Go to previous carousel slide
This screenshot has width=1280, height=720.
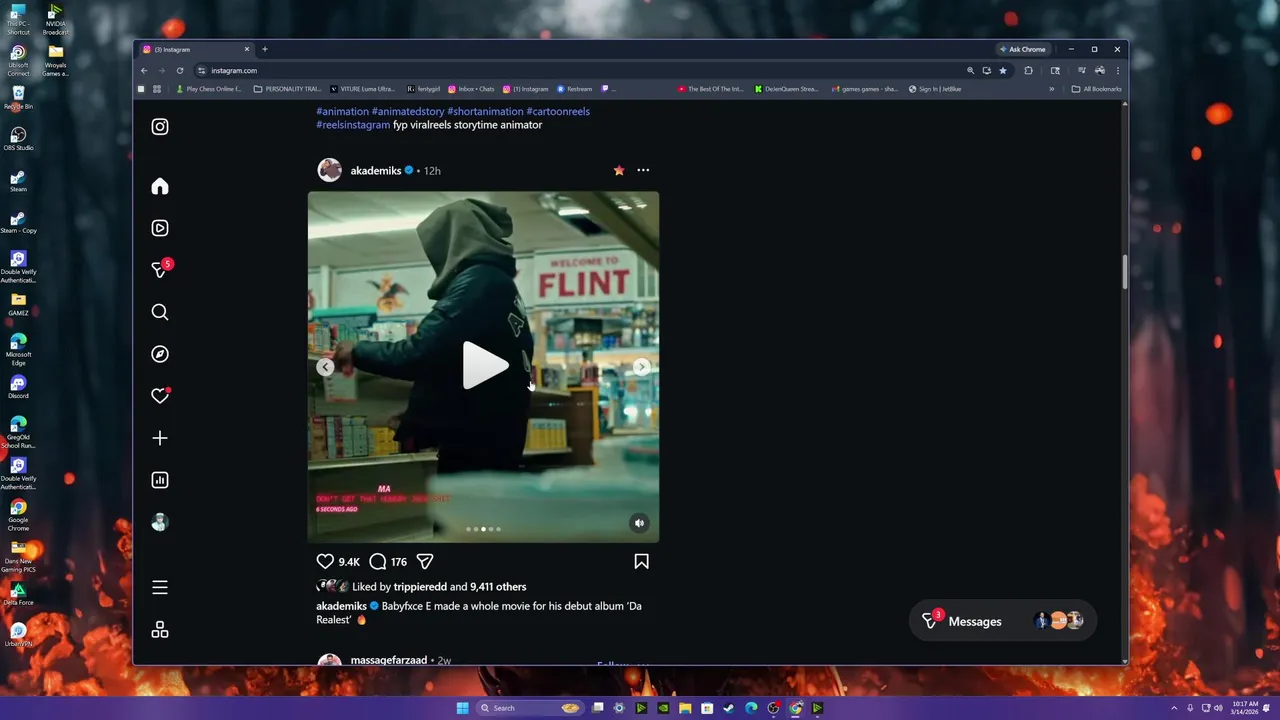click(x=325, y=367)
